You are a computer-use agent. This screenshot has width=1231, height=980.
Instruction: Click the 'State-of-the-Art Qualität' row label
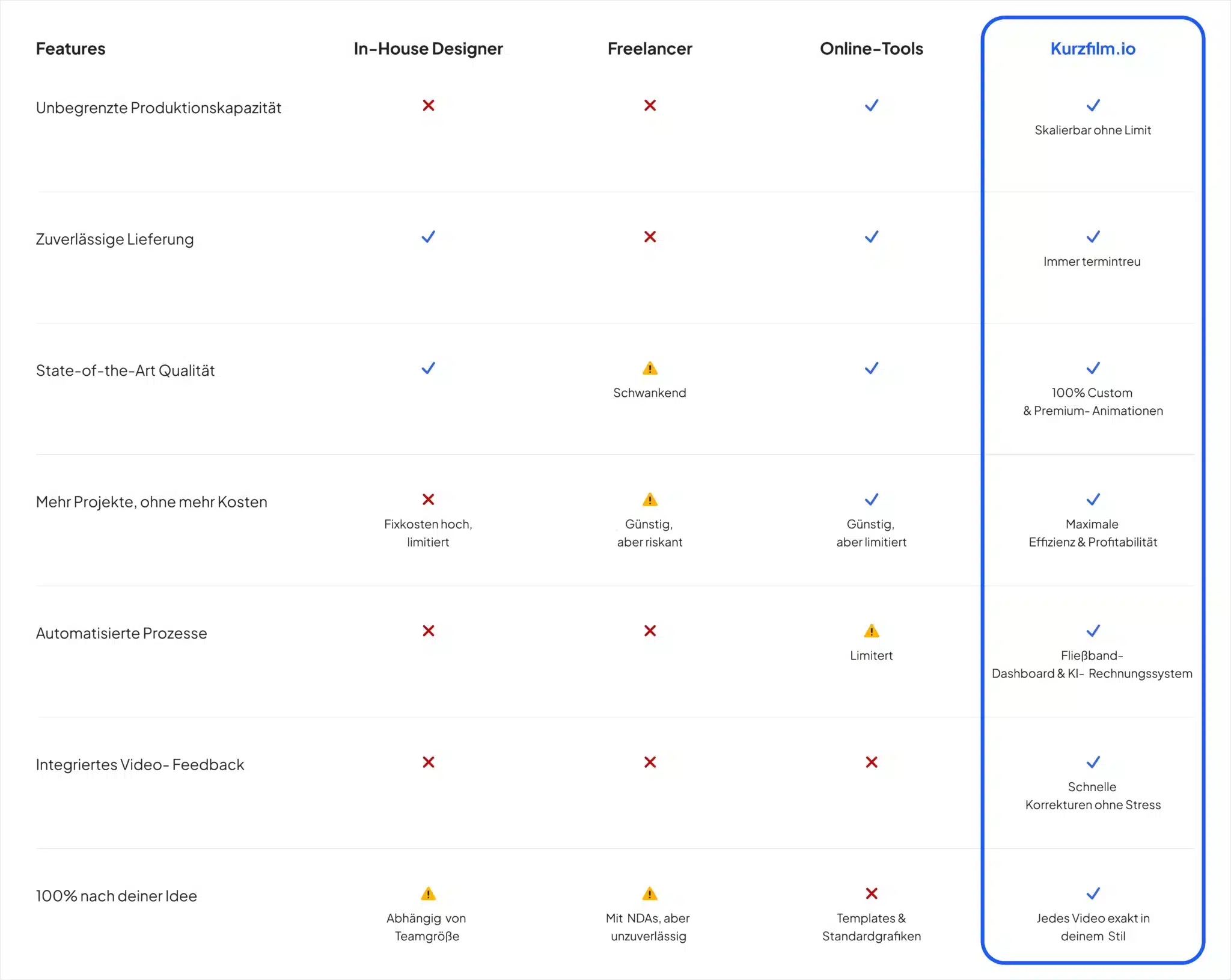[x=125, y=370]
